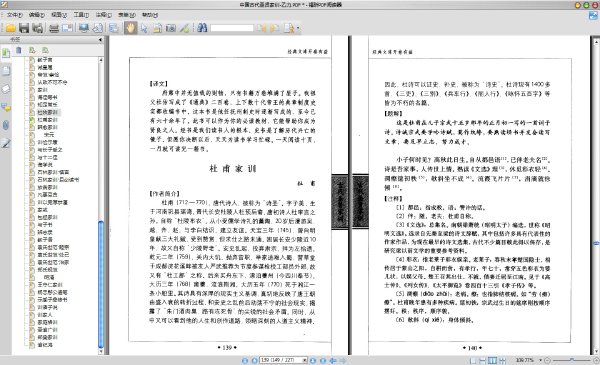Click the bookmark list scrollbar thumb
The height and width of the screenshot is (365, 600).
[x=101, y=283]
